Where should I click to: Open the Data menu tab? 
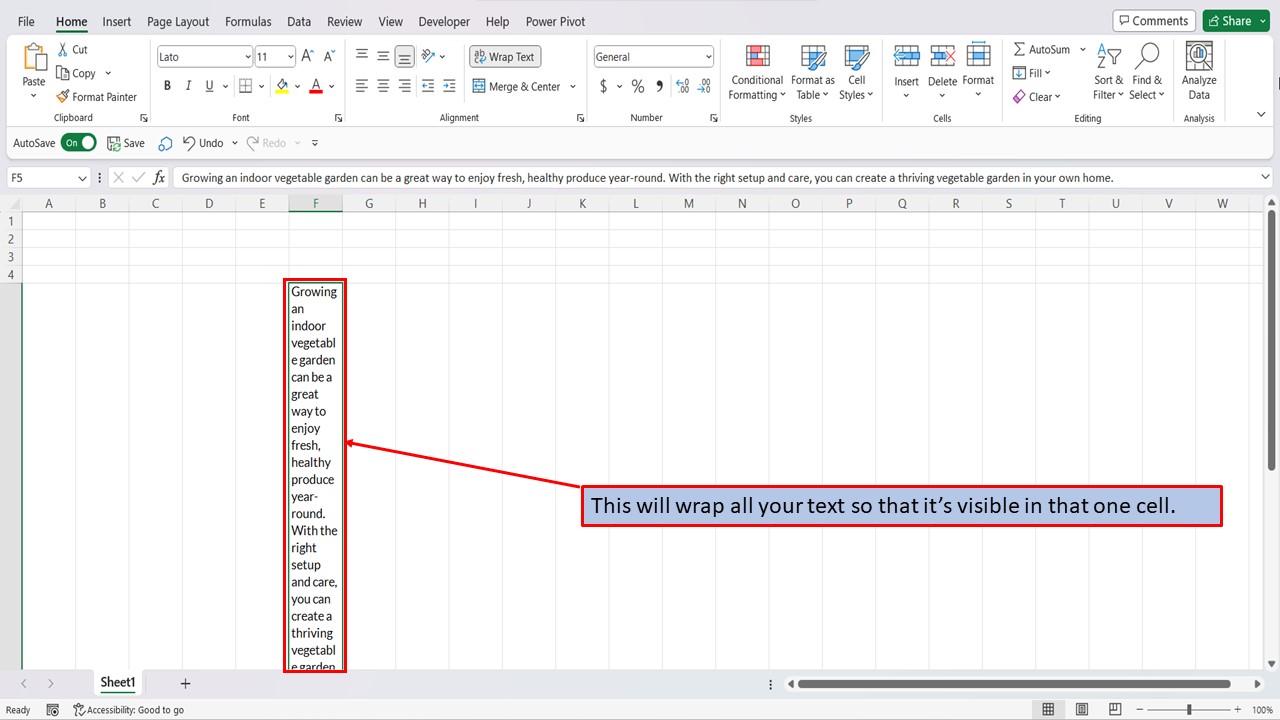pos(298,21)
